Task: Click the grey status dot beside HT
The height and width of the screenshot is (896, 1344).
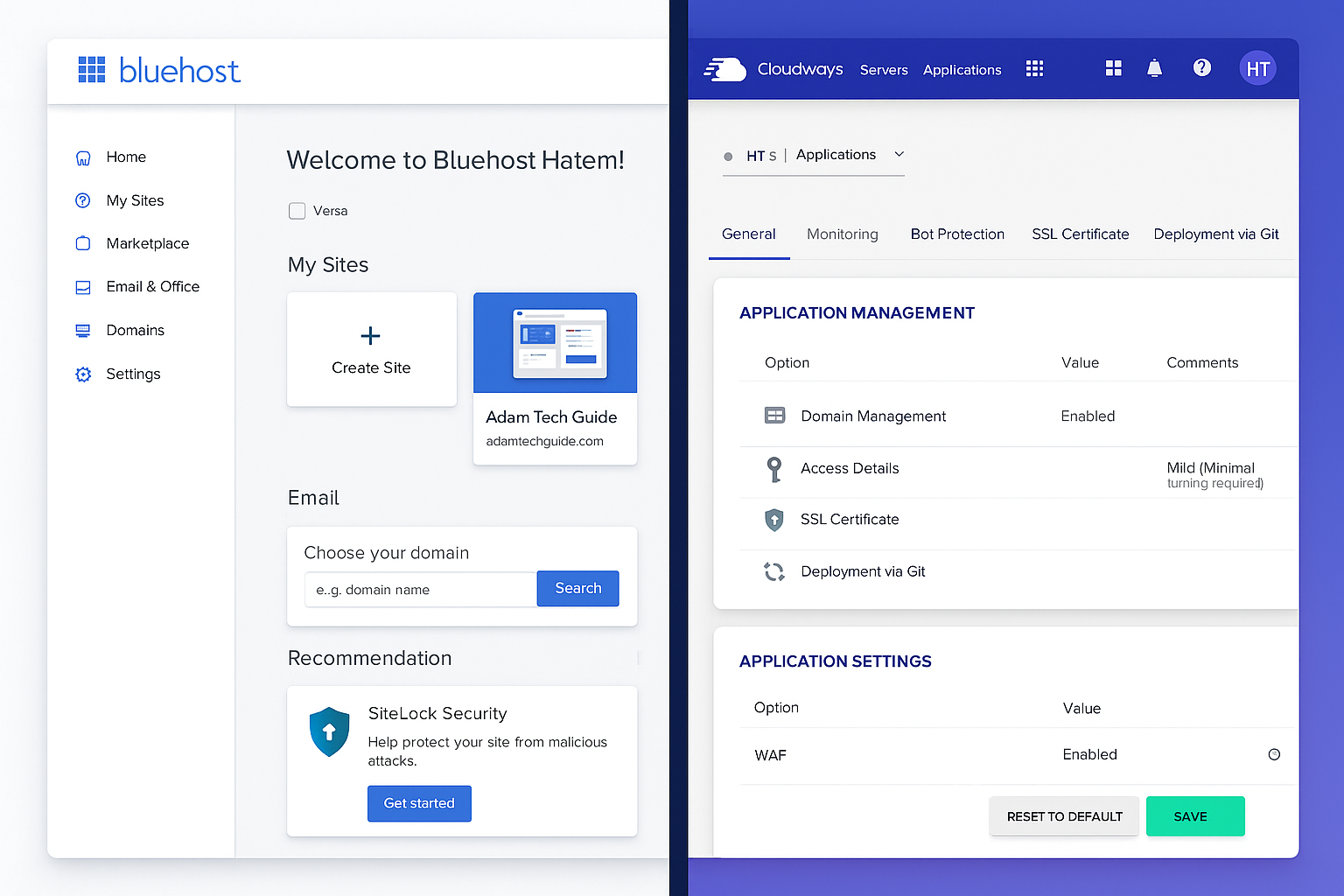Action: (728, 157)
